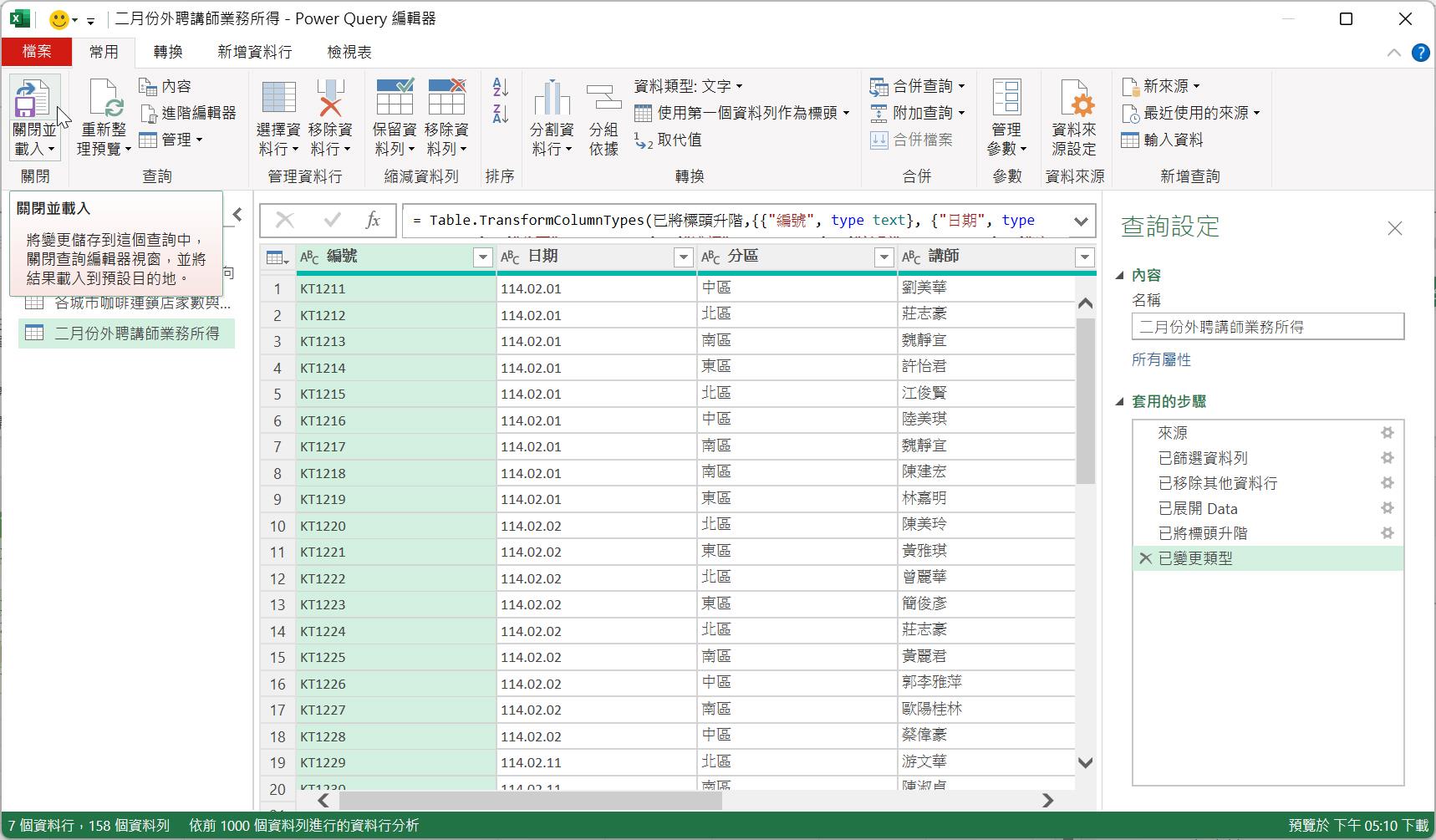Sort ascending with the A-Z icon
Image resolution: width=1436 pixels, height=840 pixels.
501,87
